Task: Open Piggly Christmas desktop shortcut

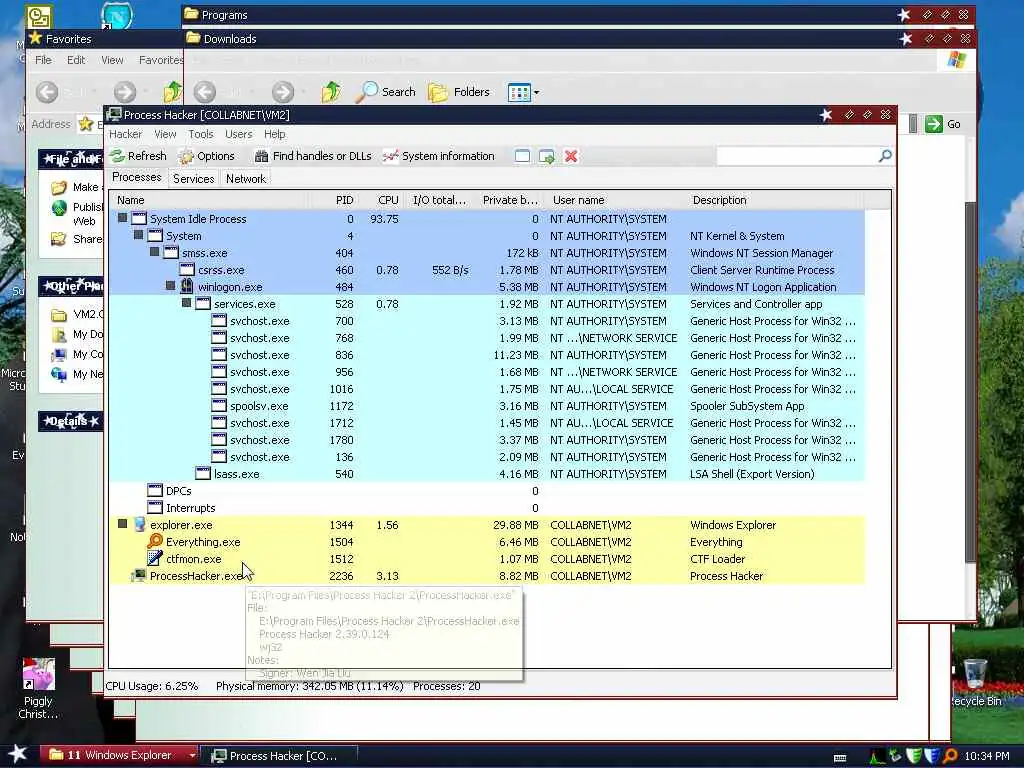Action: click(39, 690)
